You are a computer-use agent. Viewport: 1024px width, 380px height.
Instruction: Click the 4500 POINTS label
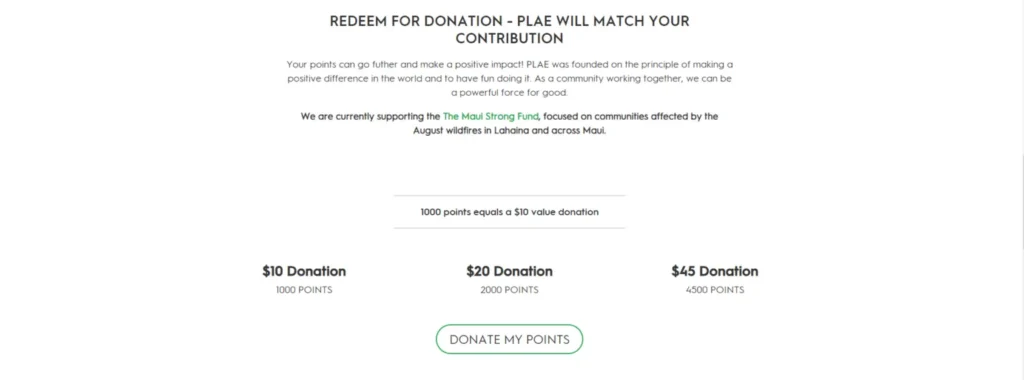click(715, 290)
